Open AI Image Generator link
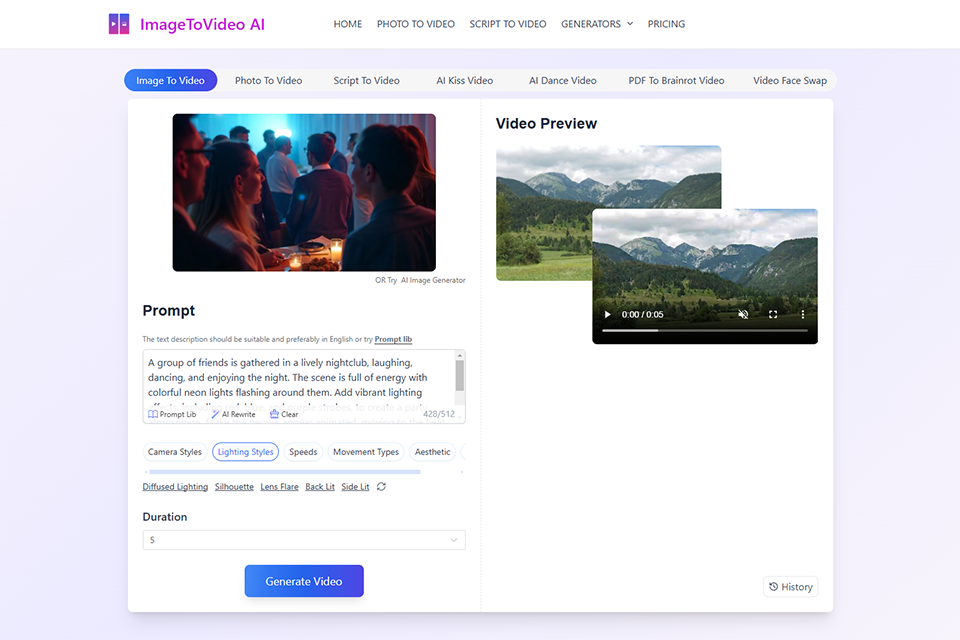960x640 pixels. pyautogui.click(x=433, y=280)
